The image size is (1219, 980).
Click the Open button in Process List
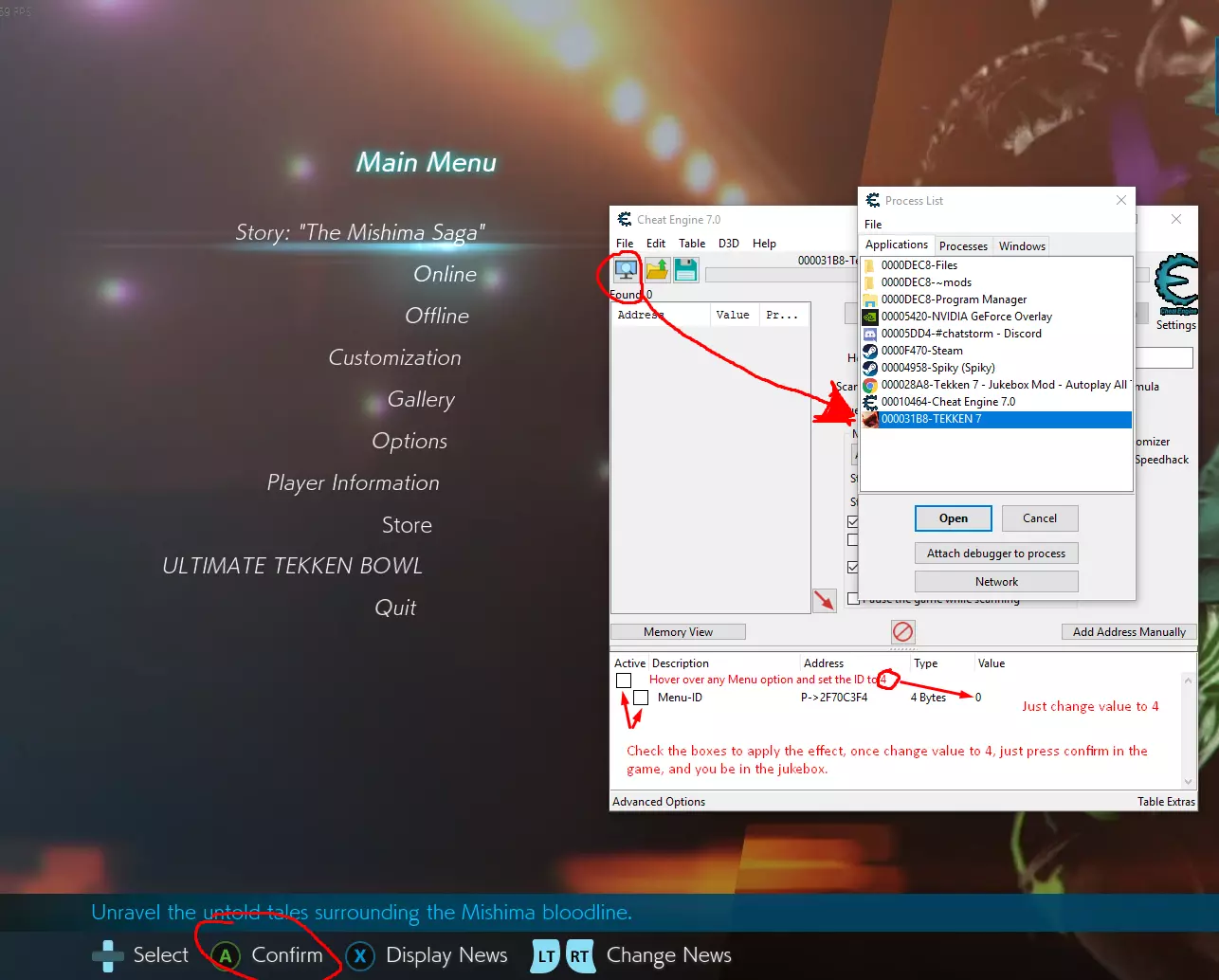(954, 518)
